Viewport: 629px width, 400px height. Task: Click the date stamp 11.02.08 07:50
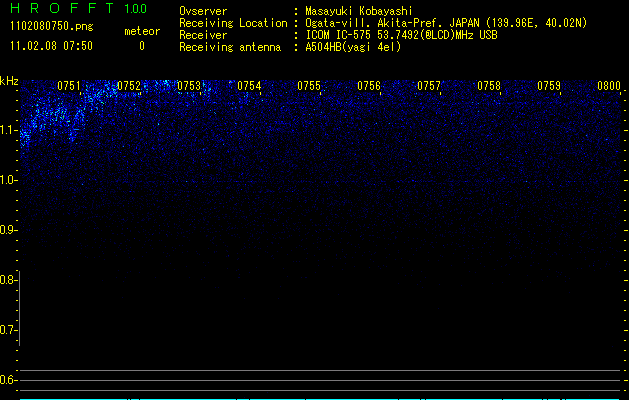(x=51, y=46)
